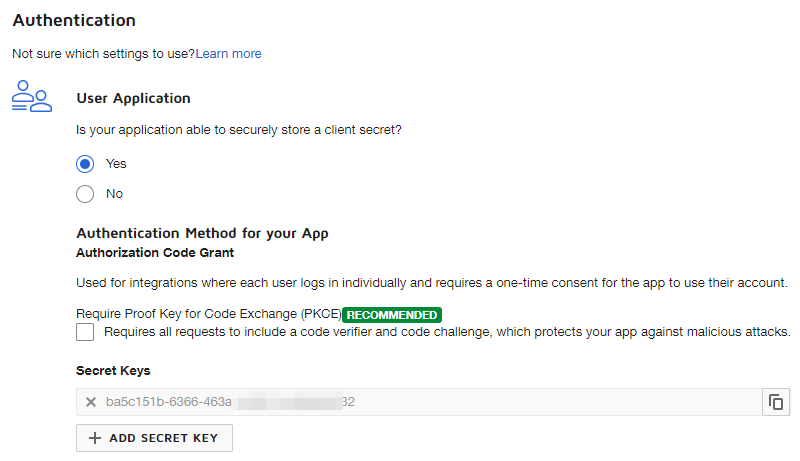Click the User Application section title

(x=133, y=98)
